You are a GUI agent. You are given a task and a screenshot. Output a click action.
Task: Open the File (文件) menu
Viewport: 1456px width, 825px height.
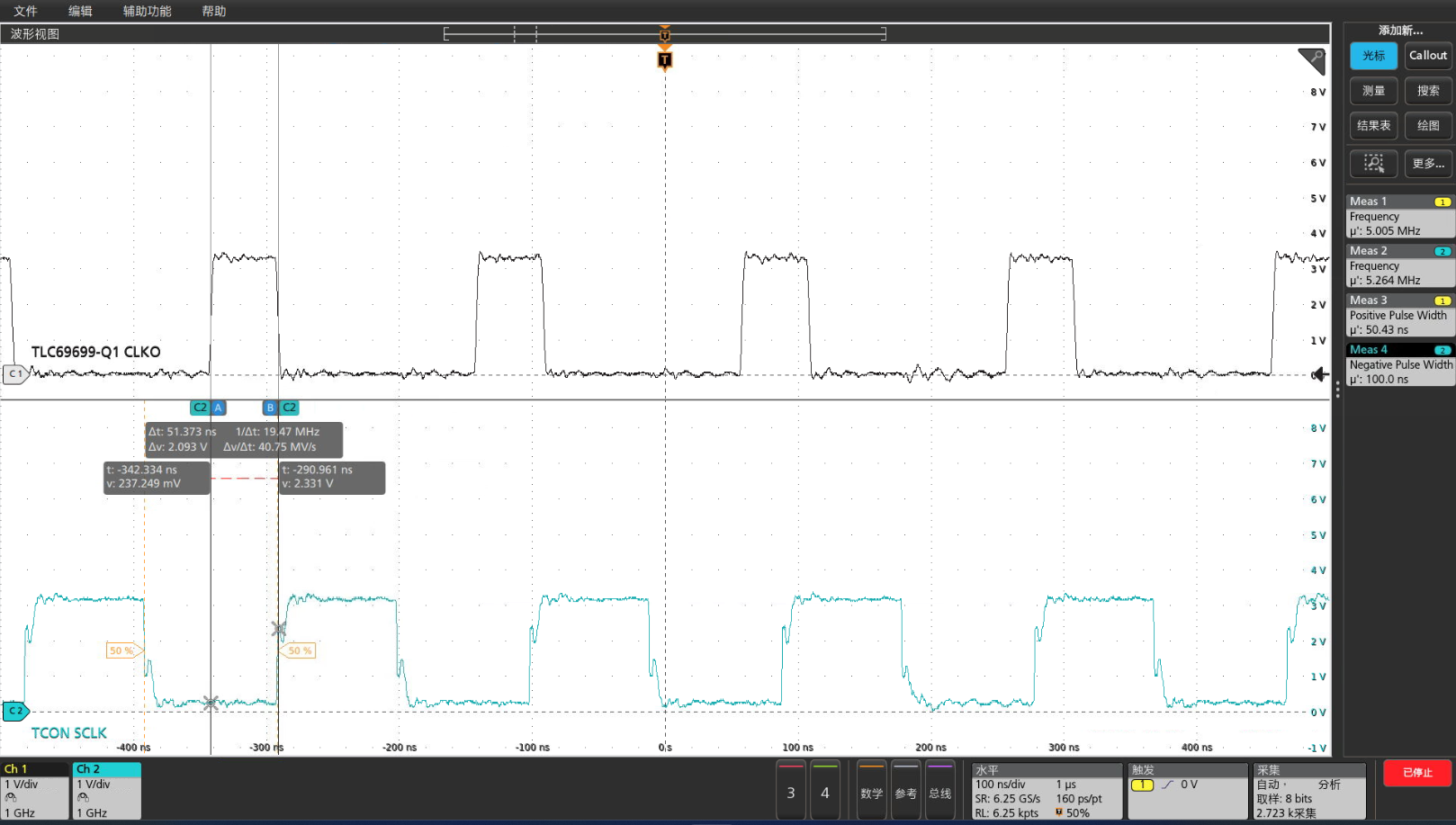pyautogui.click(x=25, y=11)
